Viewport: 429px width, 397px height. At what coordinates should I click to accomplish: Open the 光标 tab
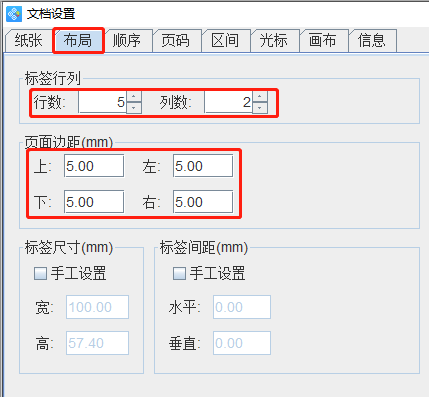[274, 41]
